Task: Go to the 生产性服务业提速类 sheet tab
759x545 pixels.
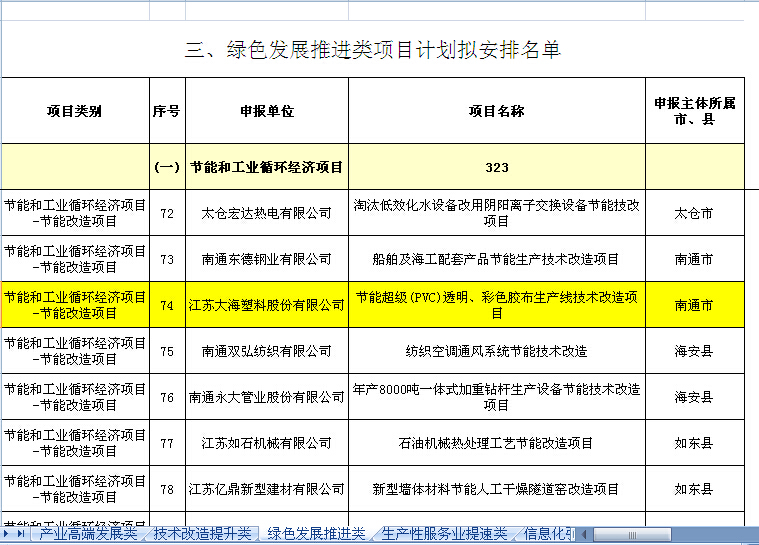Action: [444, 534]
